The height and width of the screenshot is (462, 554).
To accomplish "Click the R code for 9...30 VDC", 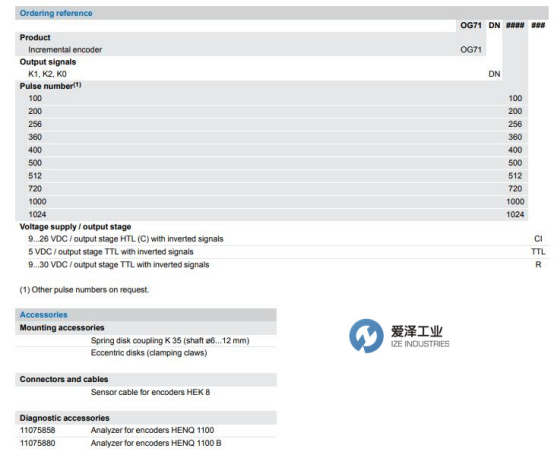I will point(538,265).
